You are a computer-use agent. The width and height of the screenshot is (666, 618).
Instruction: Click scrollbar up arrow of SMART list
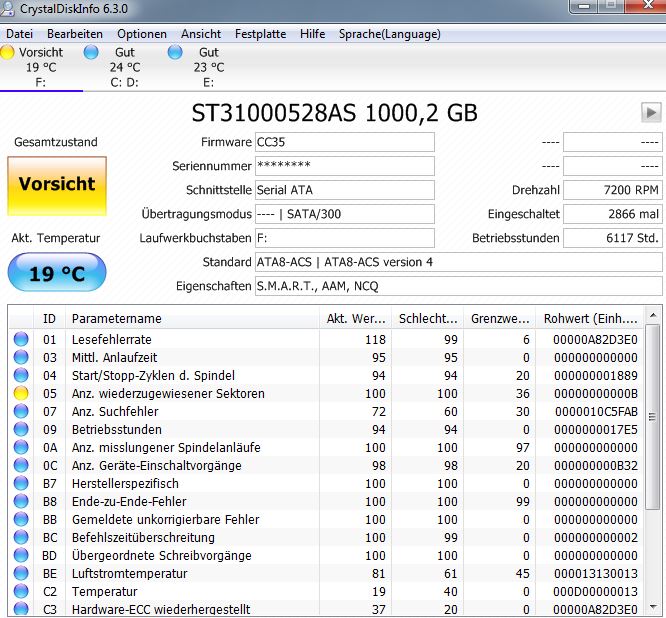[x=653, y=315]
